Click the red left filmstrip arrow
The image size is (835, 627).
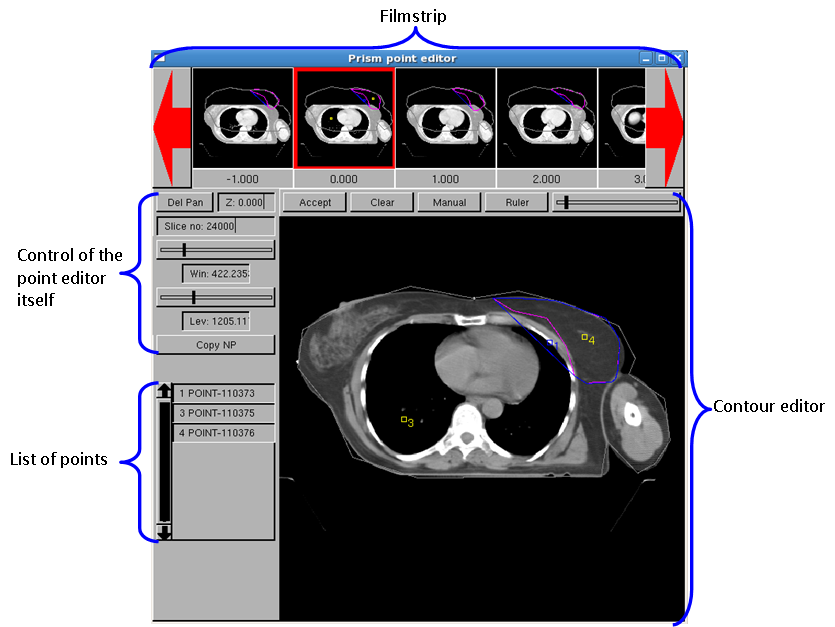click(172, 127)
